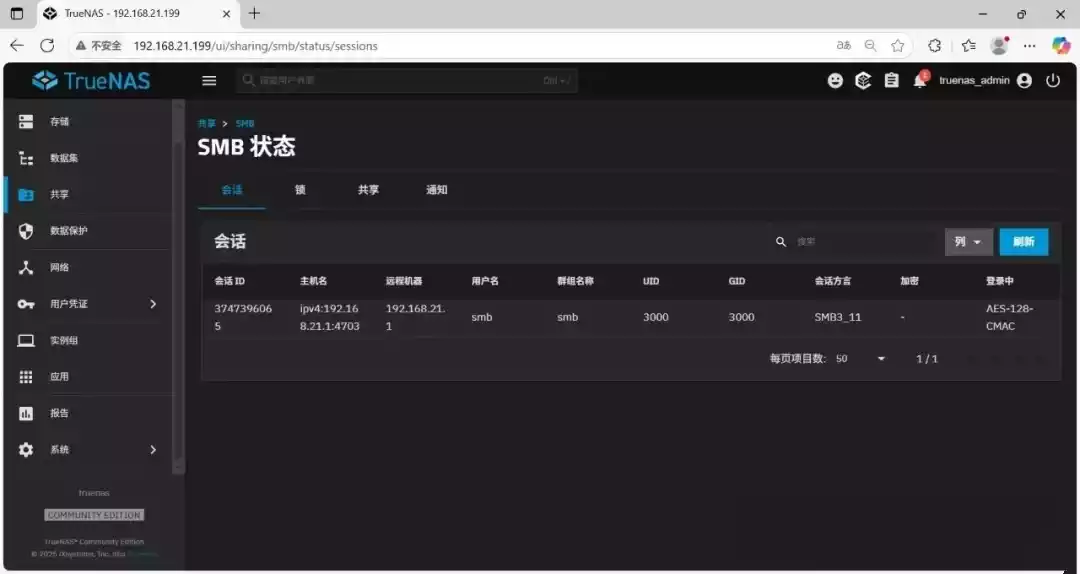Click the 刷新 refresh button
This screenshot has height=574, width=1080.
[x=1024, y=242]
